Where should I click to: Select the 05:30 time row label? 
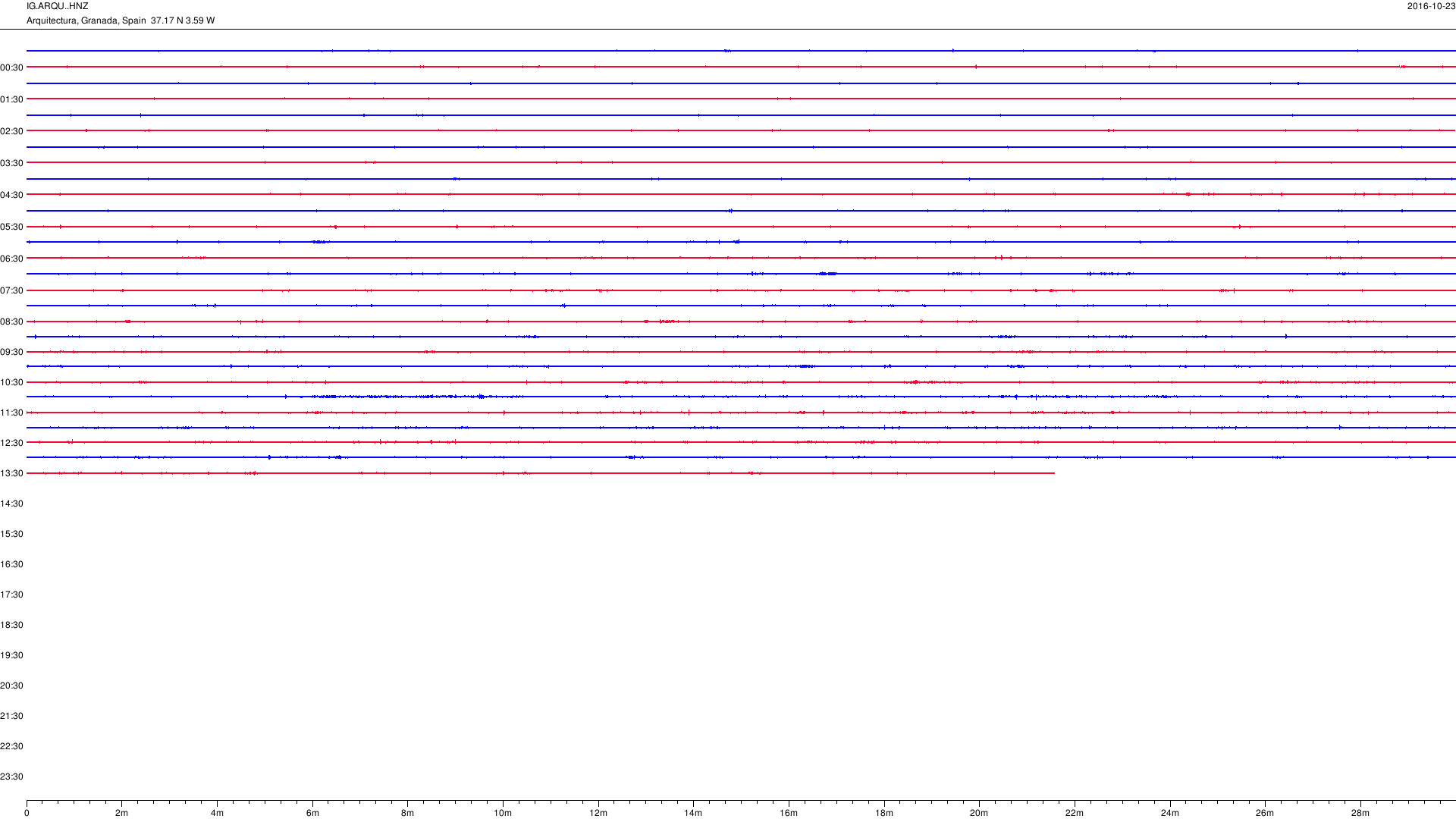click(x=11, y=227)
